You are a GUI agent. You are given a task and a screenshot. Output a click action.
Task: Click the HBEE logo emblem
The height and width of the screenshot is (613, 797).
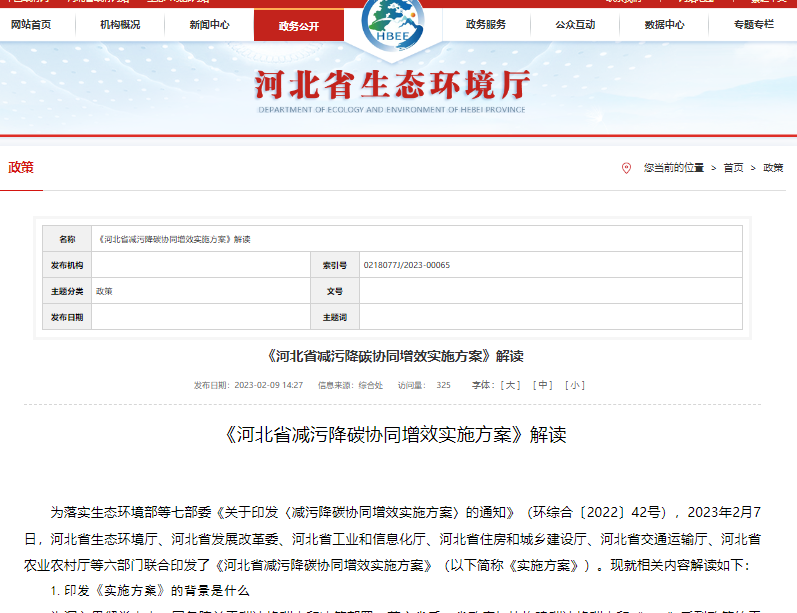(392, 24)
